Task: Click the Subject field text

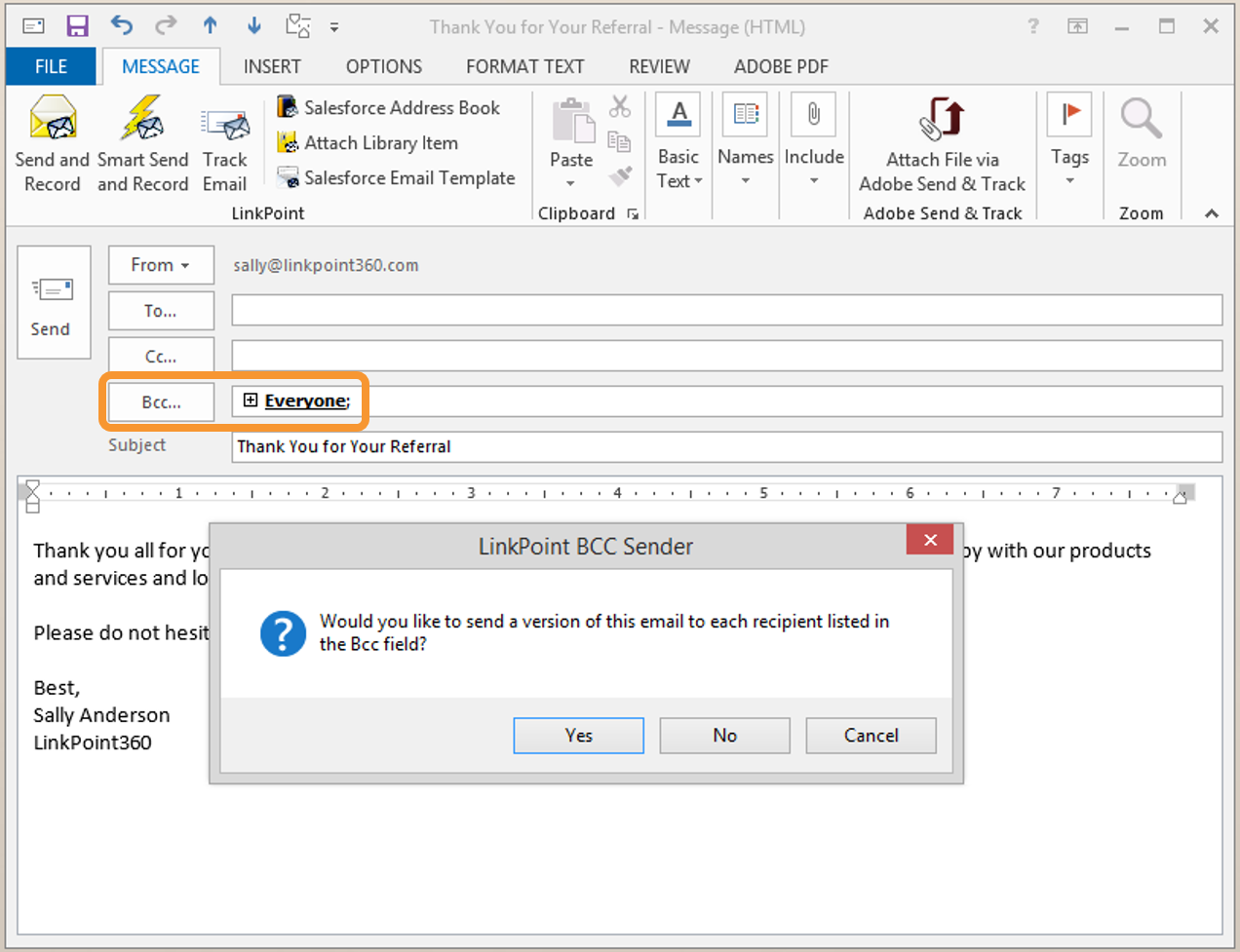Action: coord(343,446)
